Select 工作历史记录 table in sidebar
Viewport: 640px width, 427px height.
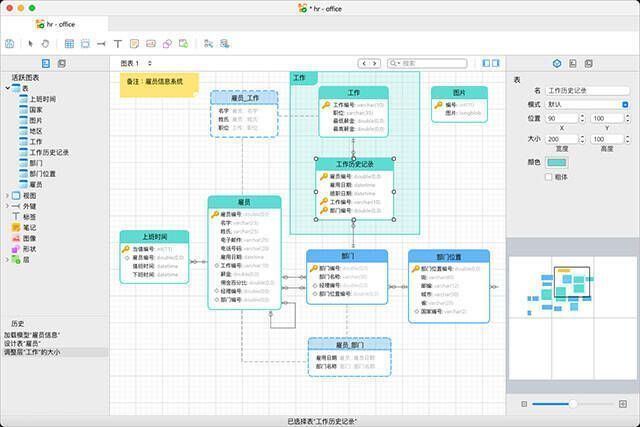click(48, 153)
